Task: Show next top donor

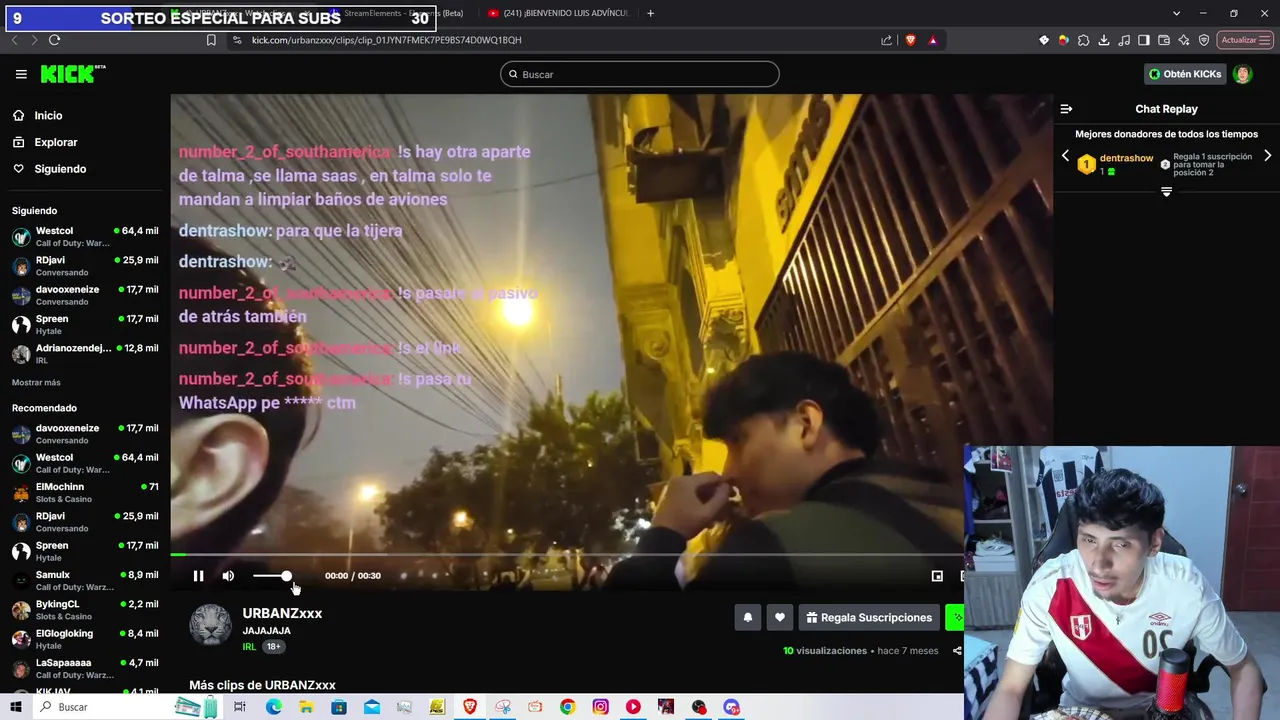Action: coord(1267,156)
